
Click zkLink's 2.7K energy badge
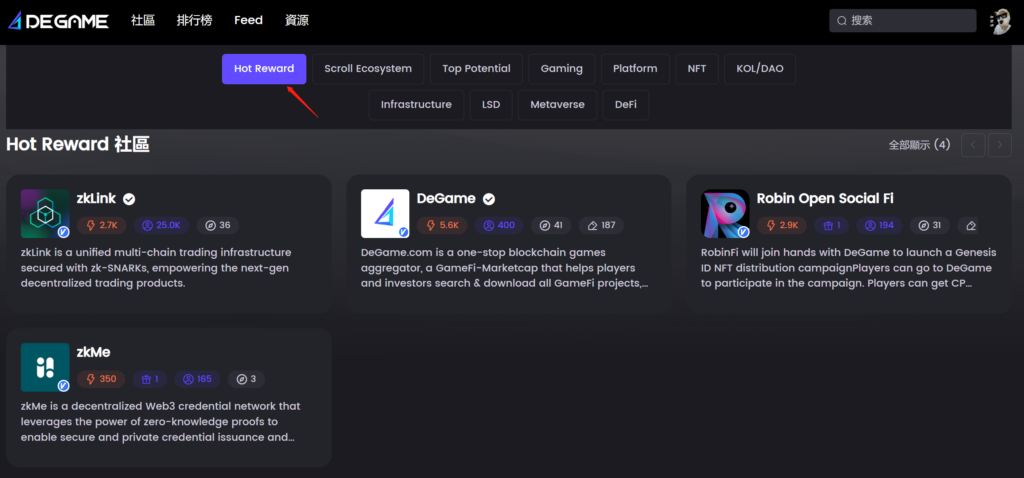click(103, 225)
